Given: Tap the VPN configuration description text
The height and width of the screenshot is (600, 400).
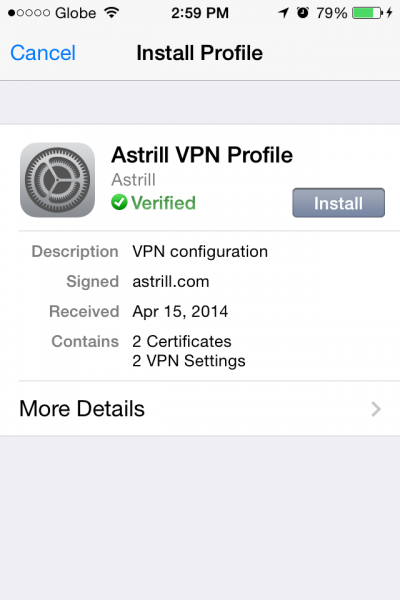Looking at the screenshot, I should (x=200, y=252).
